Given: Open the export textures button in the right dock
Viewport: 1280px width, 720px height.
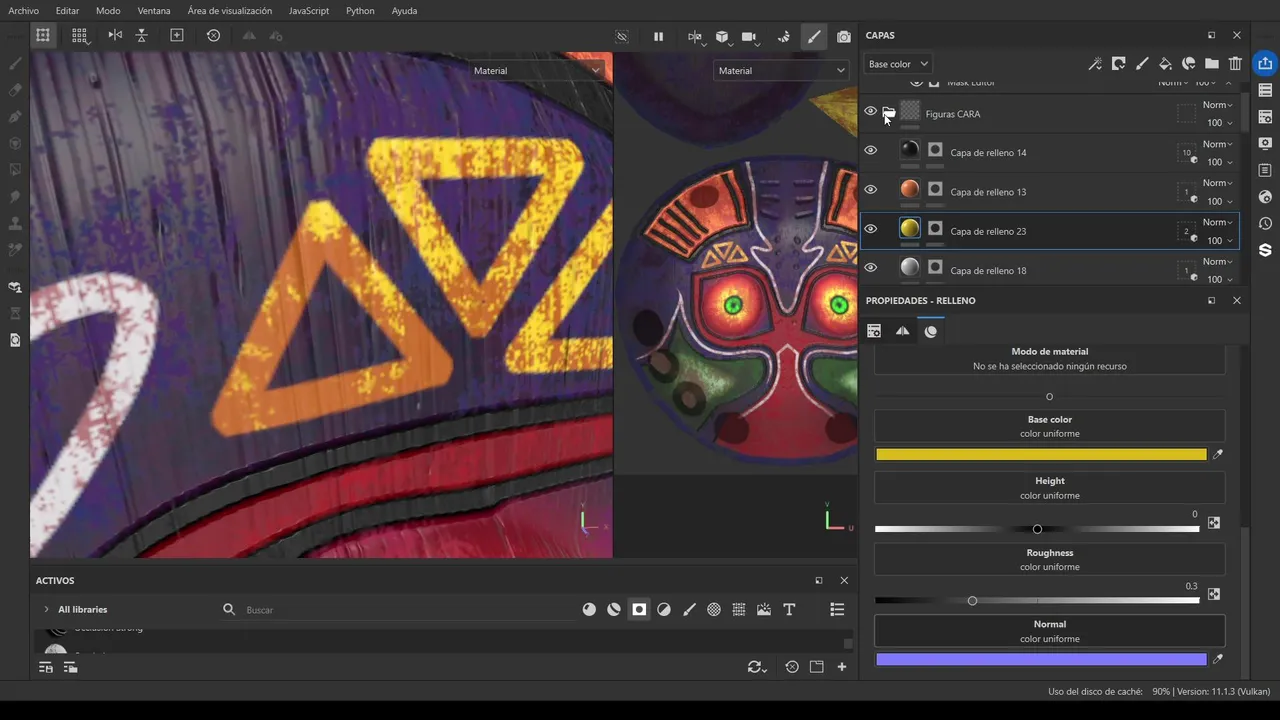Looking at the screenshot, I should pyautogui.click(x=1265, y=64).
